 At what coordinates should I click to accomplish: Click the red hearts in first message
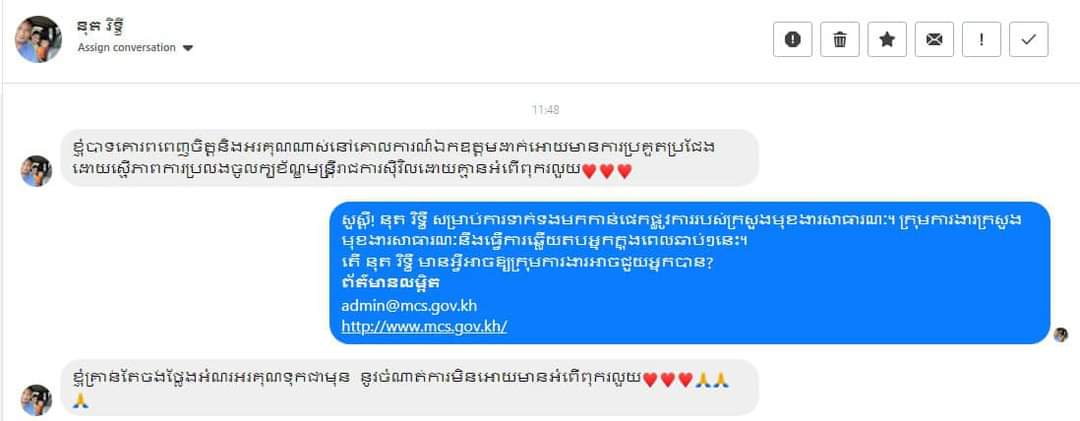pos(607,172)
